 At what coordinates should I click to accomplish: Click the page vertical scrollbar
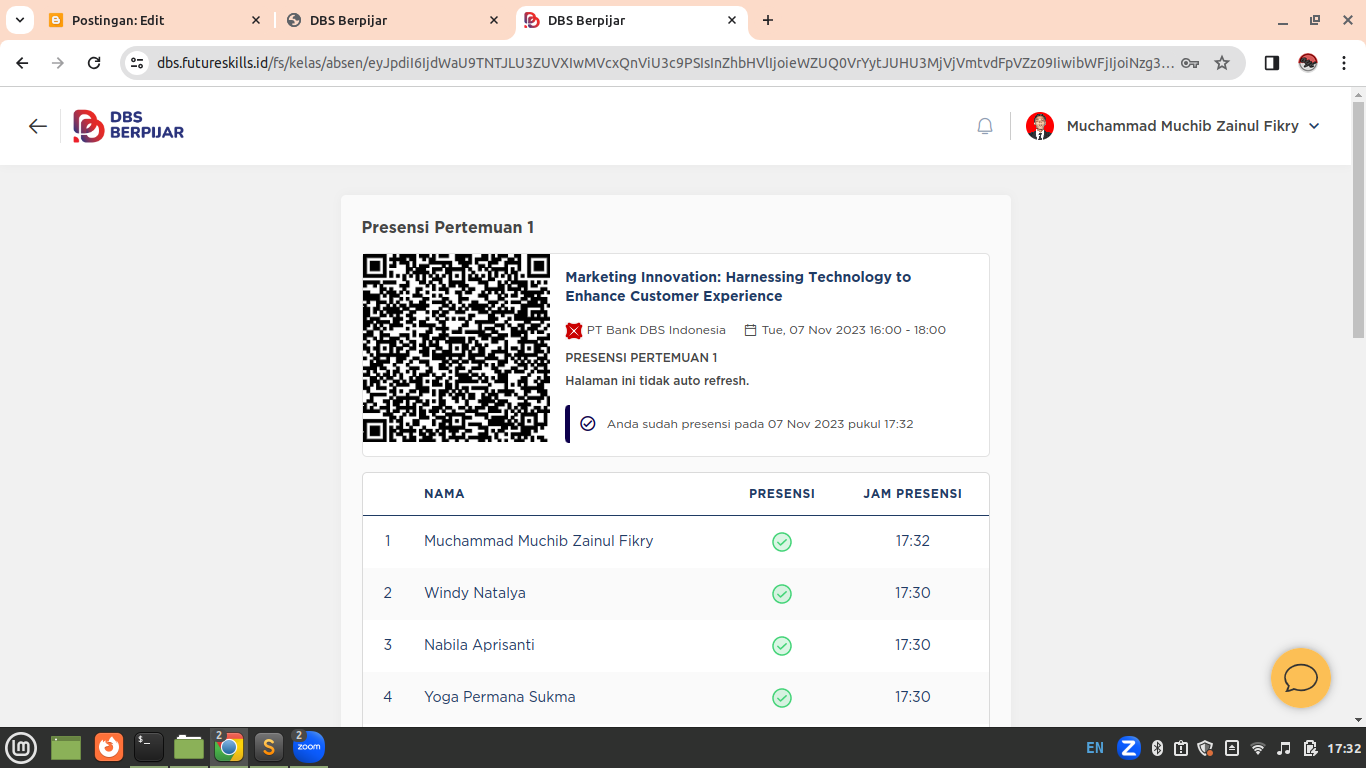(x=1358, y=220)
